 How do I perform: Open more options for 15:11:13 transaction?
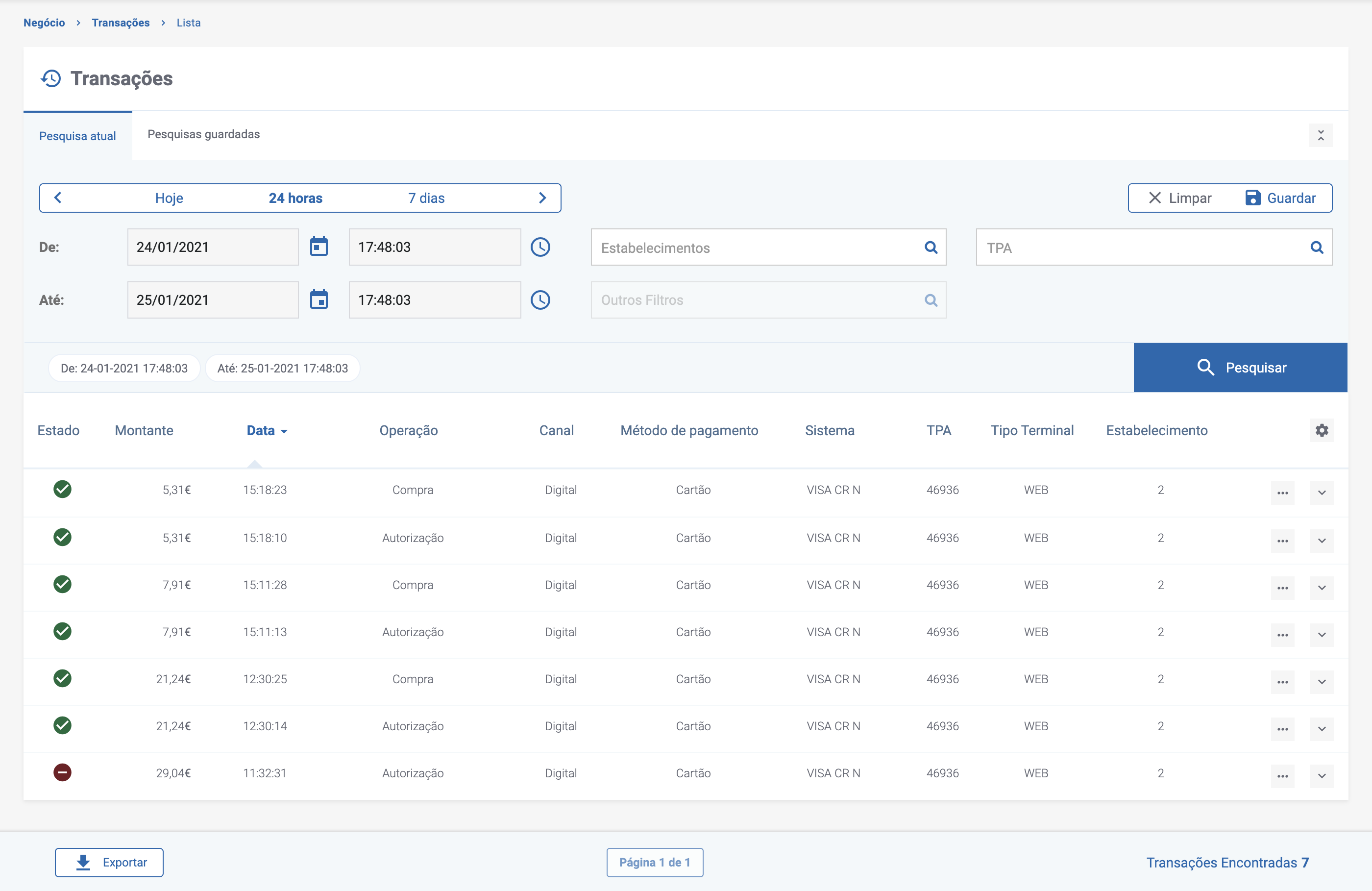point(1282,634)
